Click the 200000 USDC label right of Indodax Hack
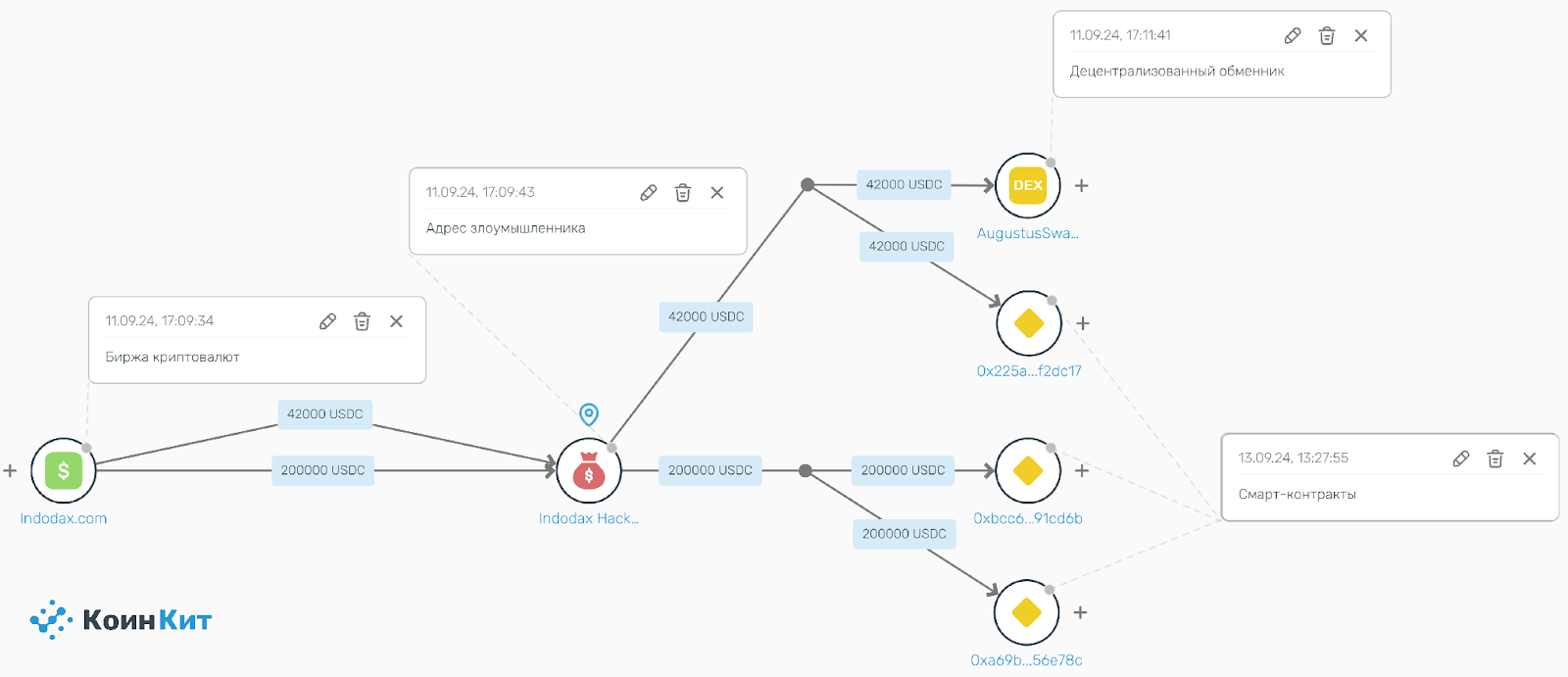Viewport: 1568px width, 677px height. tap(710, 470)
